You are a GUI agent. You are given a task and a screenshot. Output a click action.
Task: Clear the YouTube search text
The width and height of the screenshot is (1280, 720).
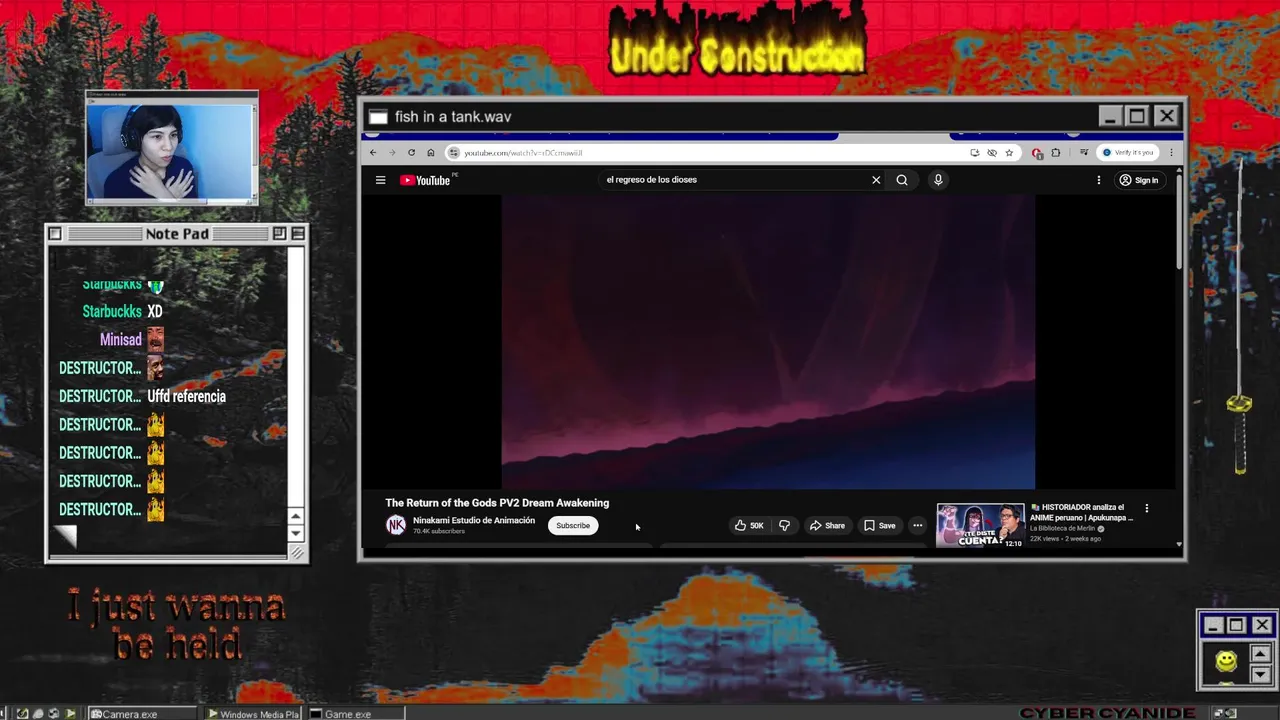[x=876, y=180]
